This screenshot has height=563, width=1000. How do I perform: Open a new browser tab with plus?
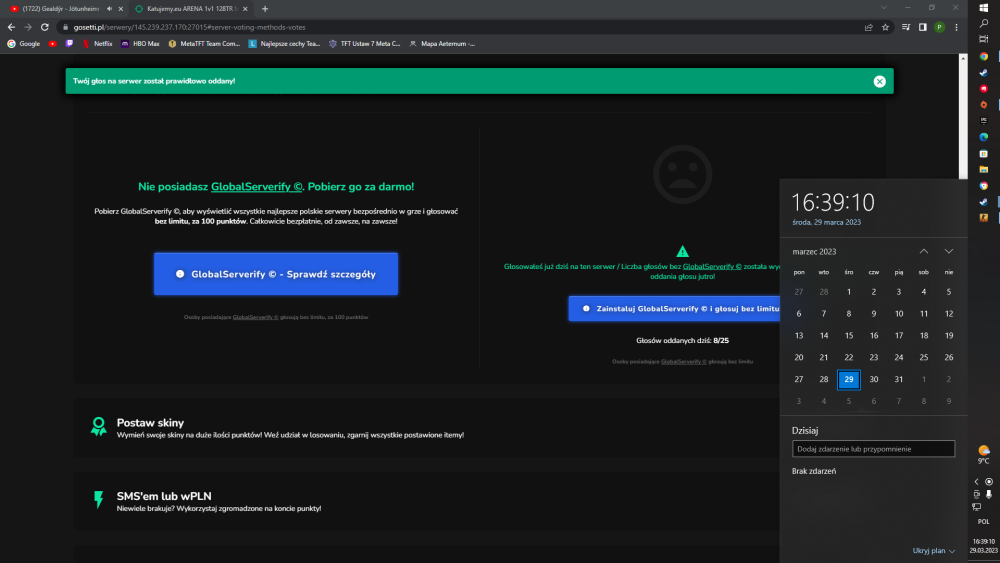pyautogui.click(x=265, y=9)
